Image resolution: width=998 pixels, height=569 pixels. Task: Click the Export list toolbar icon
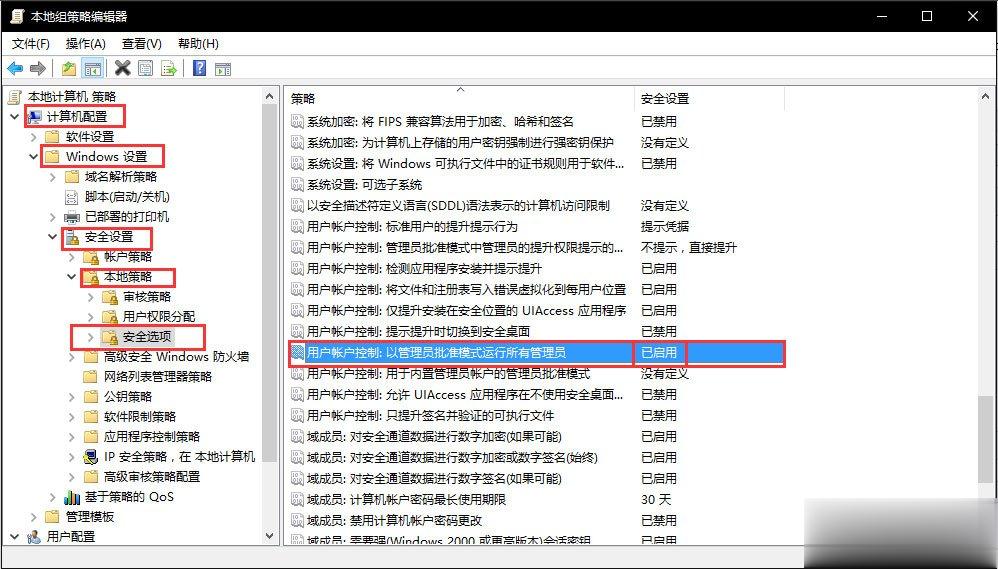[169, 68]
